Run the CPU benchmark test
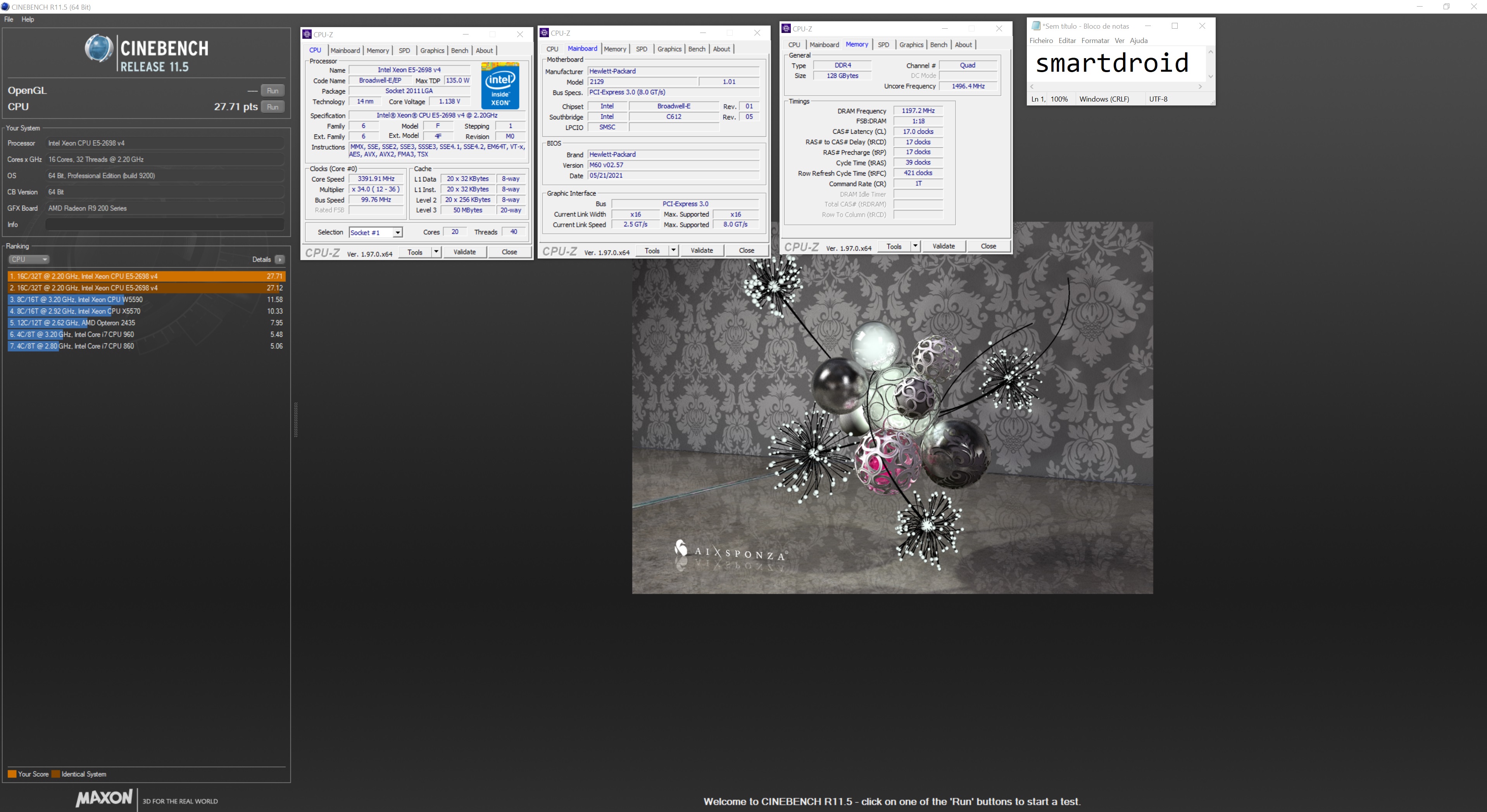1487x812 pixels. (x=273, y=107)
